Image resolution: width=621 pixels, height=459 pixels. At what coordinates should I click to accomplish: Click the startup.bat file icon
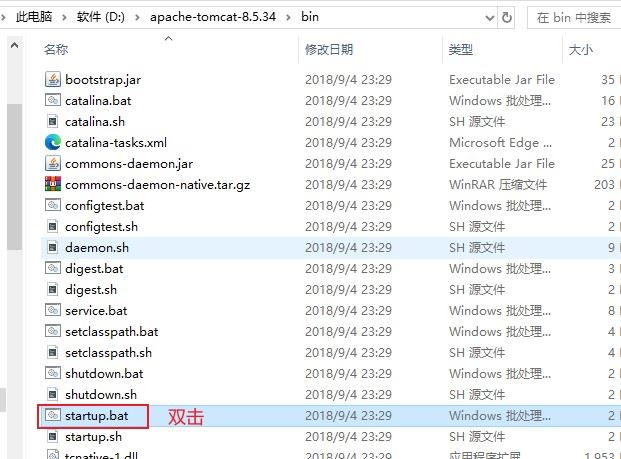[x=53, y=415]
